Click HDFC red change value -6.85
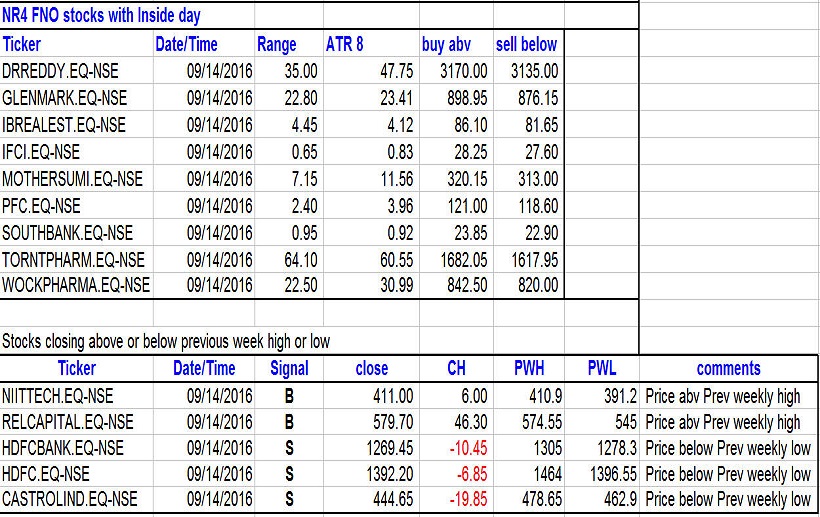820x517 pixels. click(x=472, y=475)
